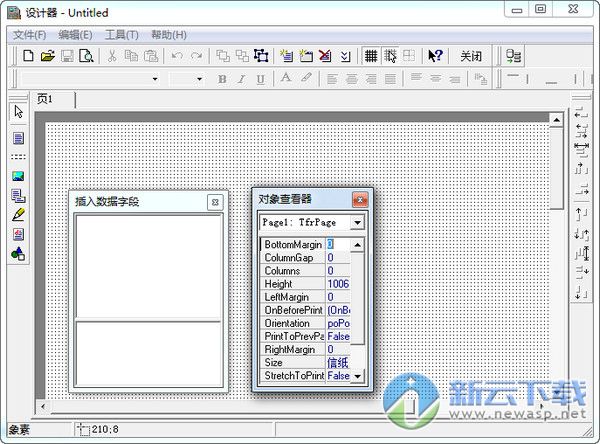600x444 pixels.
Task: Switch to the 页1 page tab
Action: click(x=45, y=99)
